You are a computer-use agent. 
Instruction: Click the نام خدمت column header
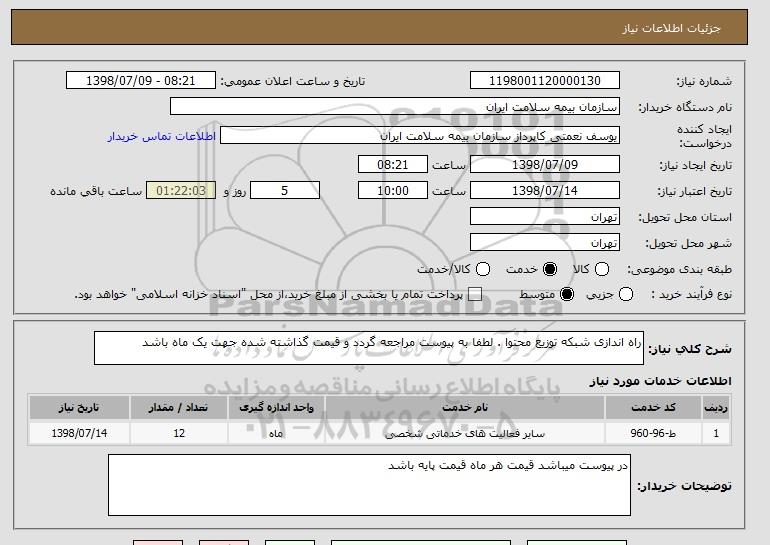(465, 408)
